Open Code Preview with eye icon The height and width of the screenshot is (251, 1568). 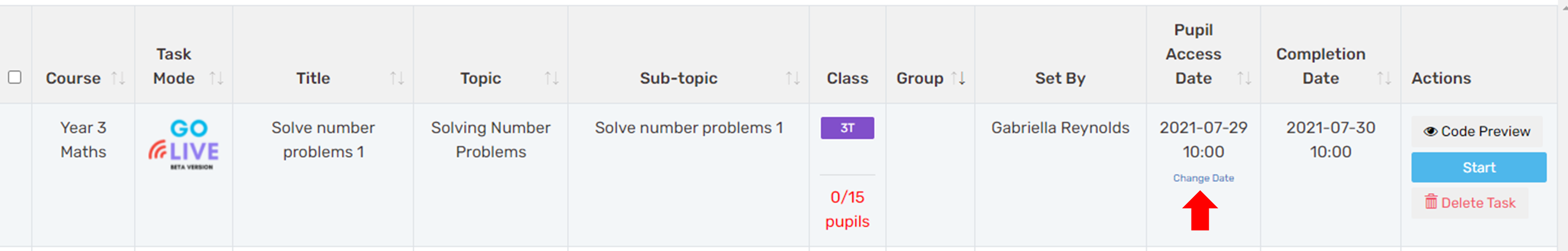(x=1476, y=131)
